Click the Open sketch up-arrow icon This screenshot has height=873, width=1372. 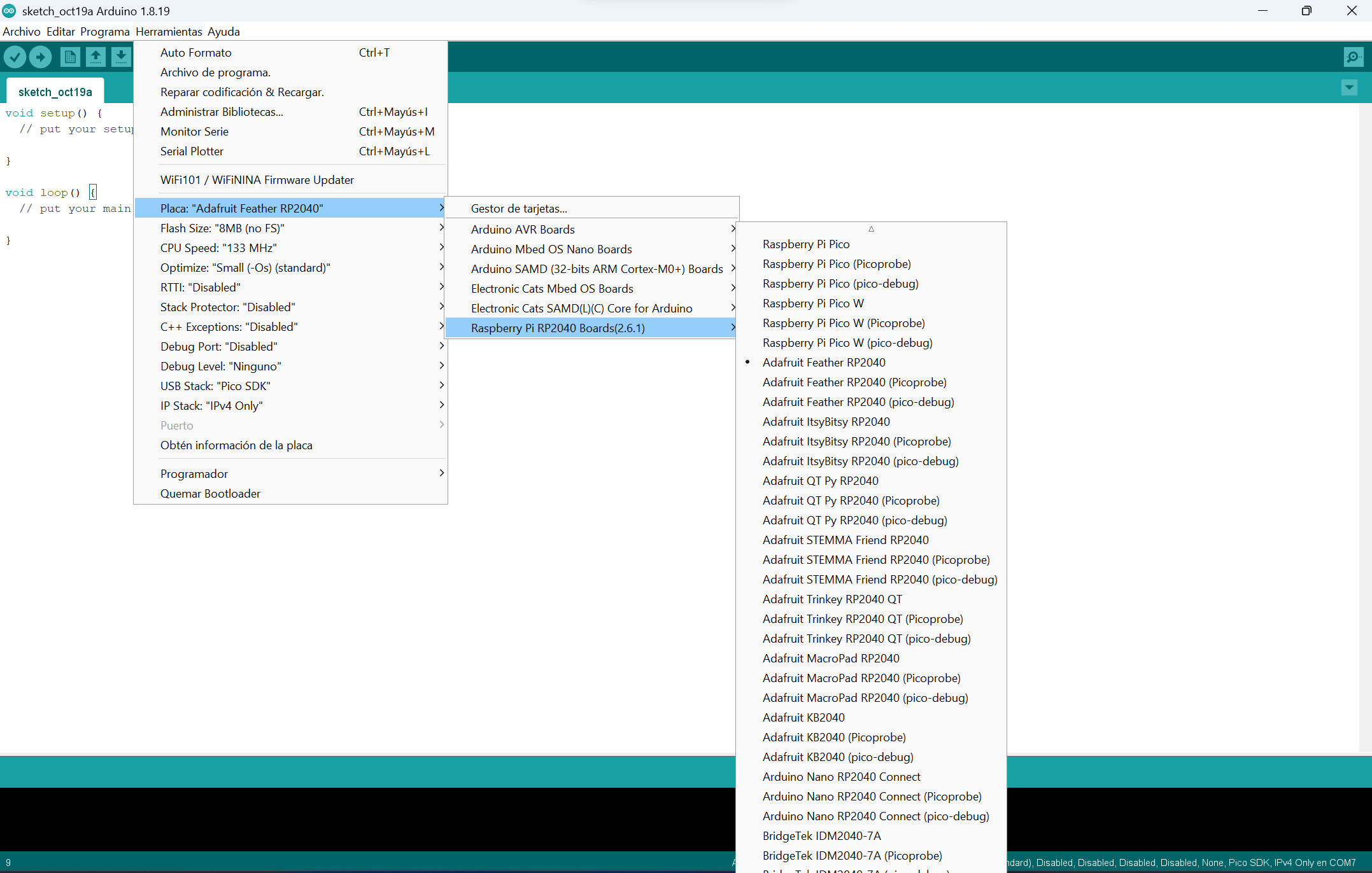click(95, 57)
